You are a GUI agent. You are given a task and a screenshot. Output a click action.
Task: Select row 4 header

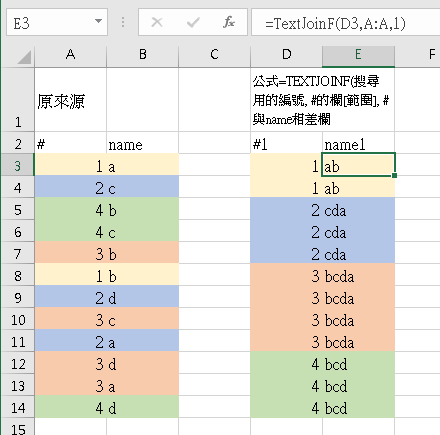pos(18,187)
